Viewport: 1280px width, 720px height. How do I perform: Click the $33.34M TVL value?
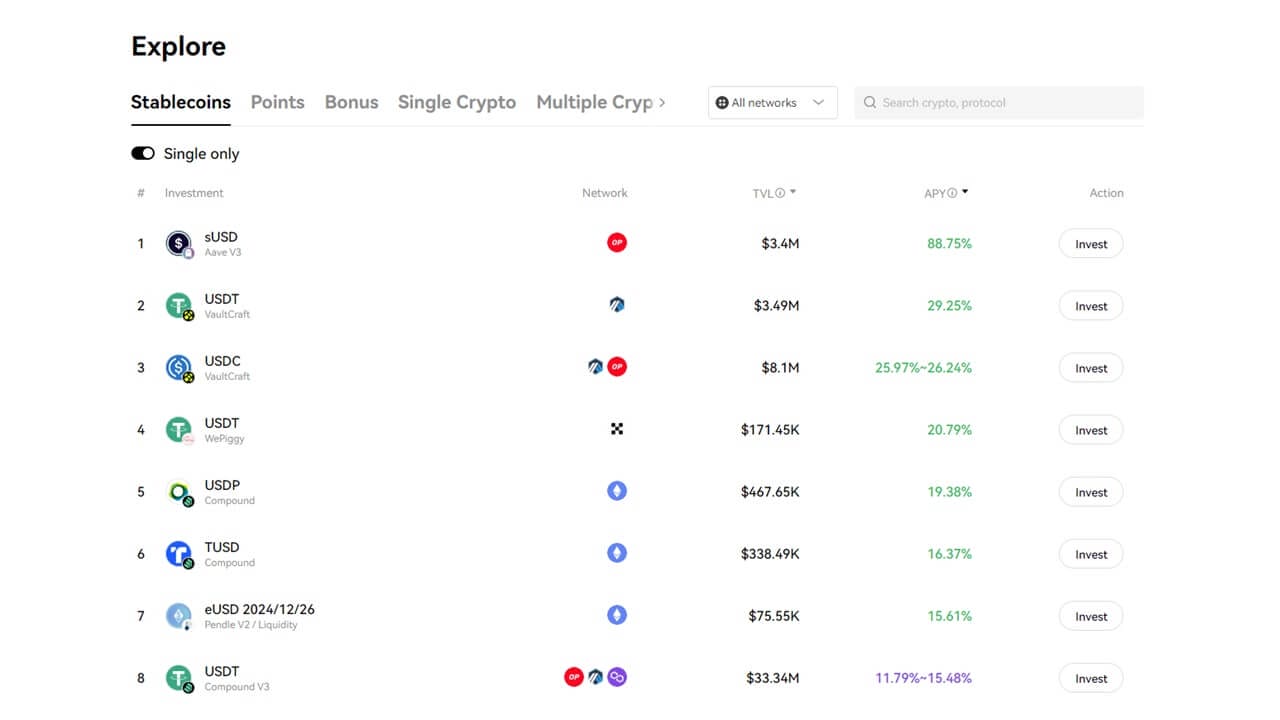click(x=773, y=677)
